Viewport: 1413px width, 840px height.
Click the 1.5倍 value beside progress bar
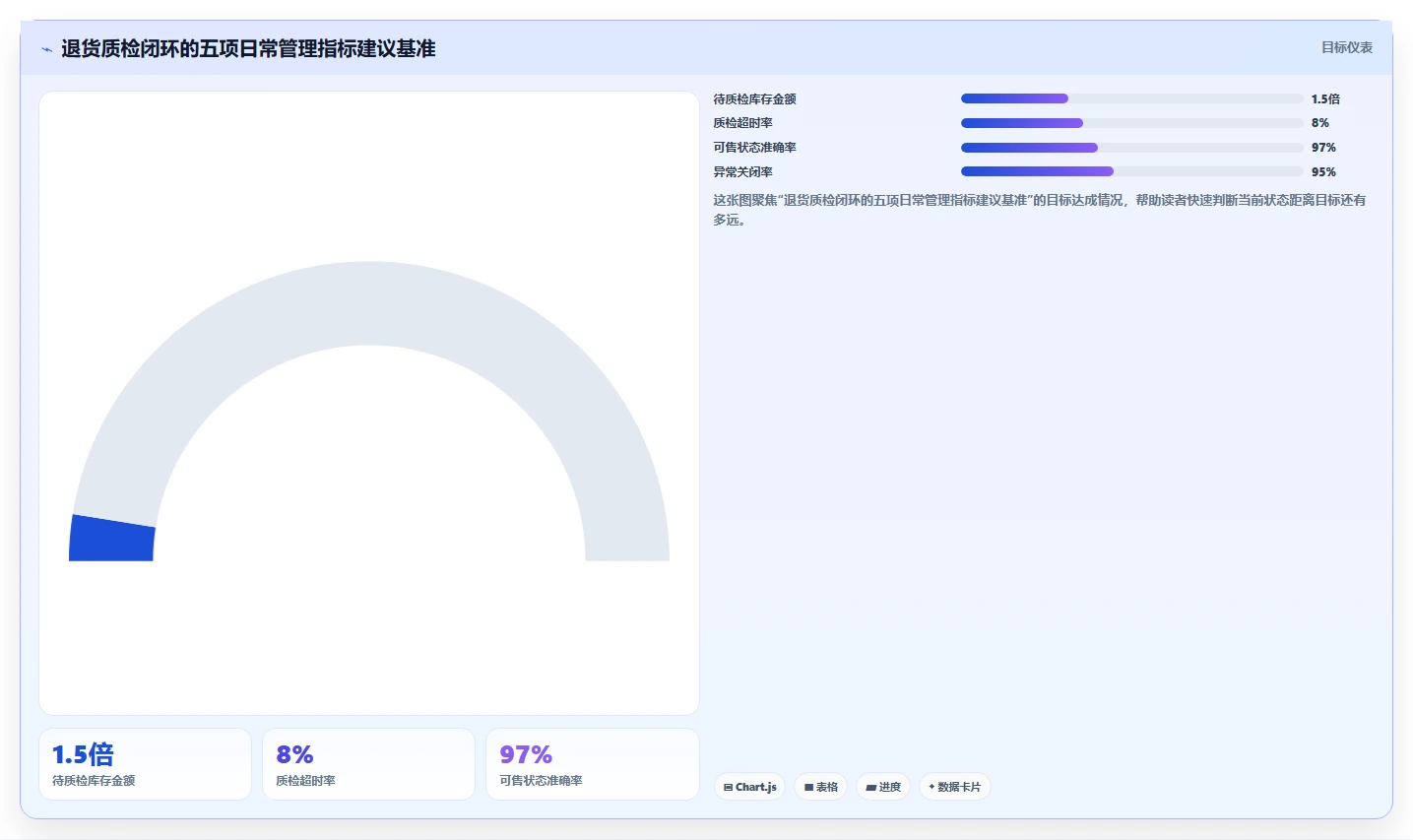tap(1325, 98)
